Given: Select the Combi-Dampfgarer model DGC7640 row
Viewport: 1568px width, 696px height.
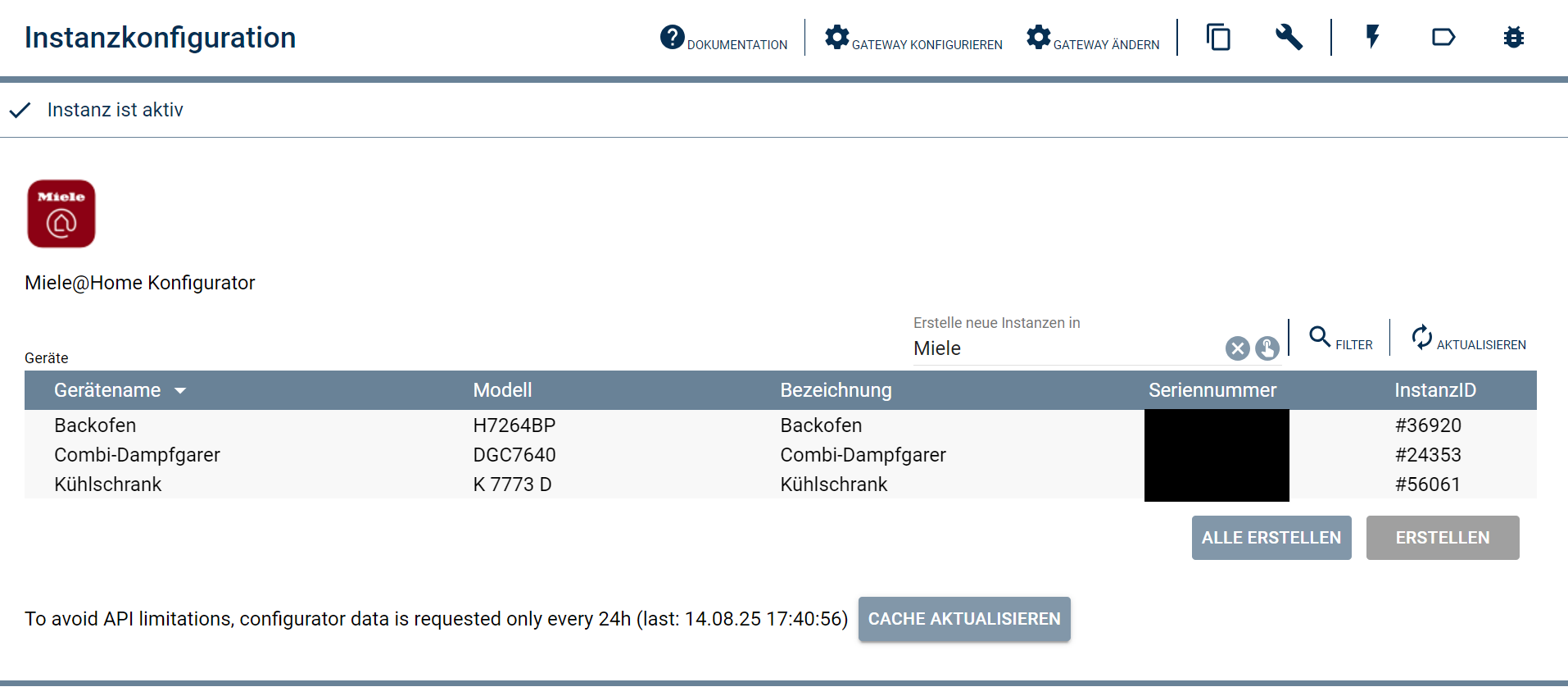Looking at the screenshot, I should click(514, 455).
